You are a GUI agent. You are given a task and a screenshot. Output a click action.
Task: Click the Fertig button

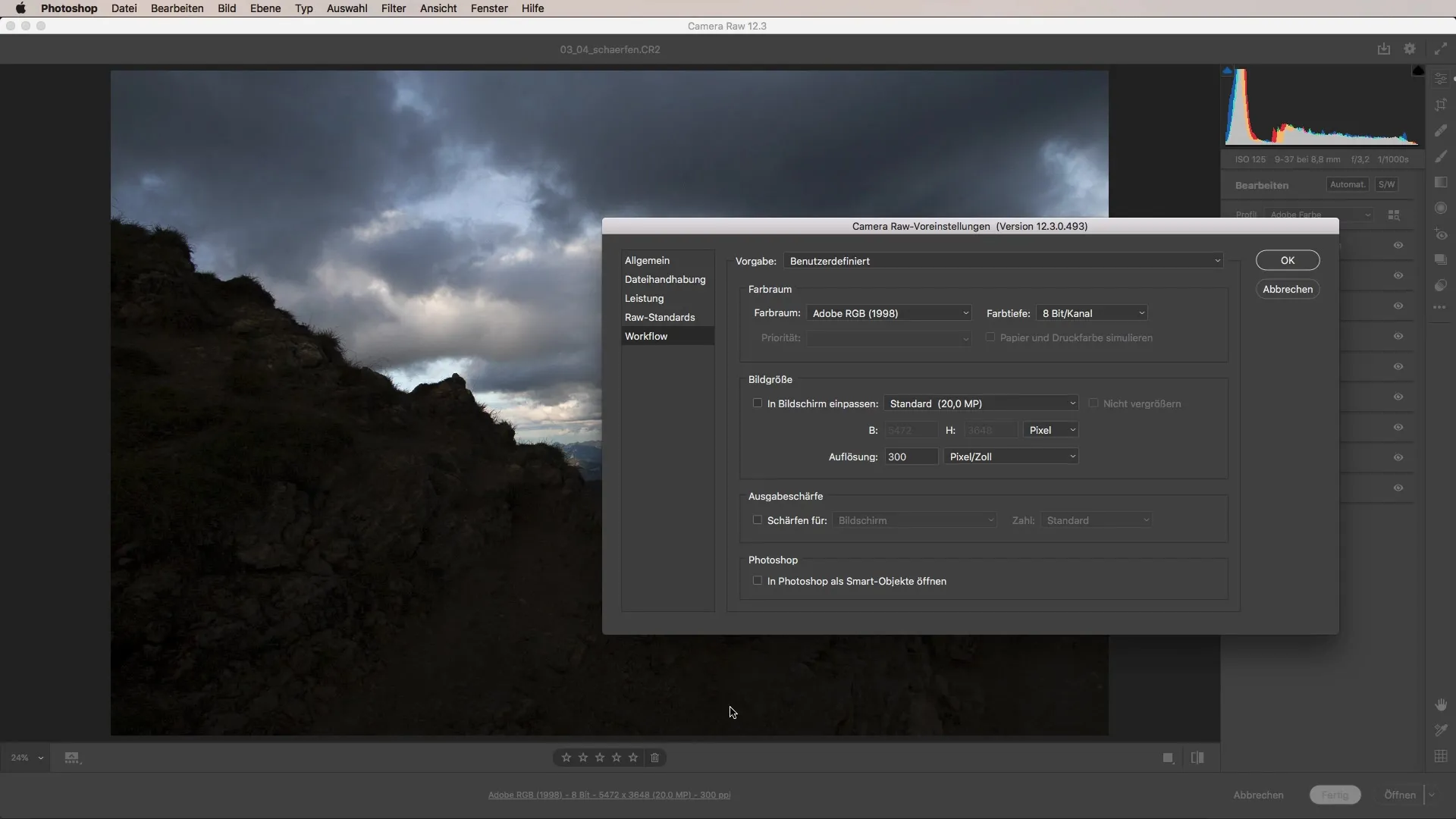(1335, 795)
